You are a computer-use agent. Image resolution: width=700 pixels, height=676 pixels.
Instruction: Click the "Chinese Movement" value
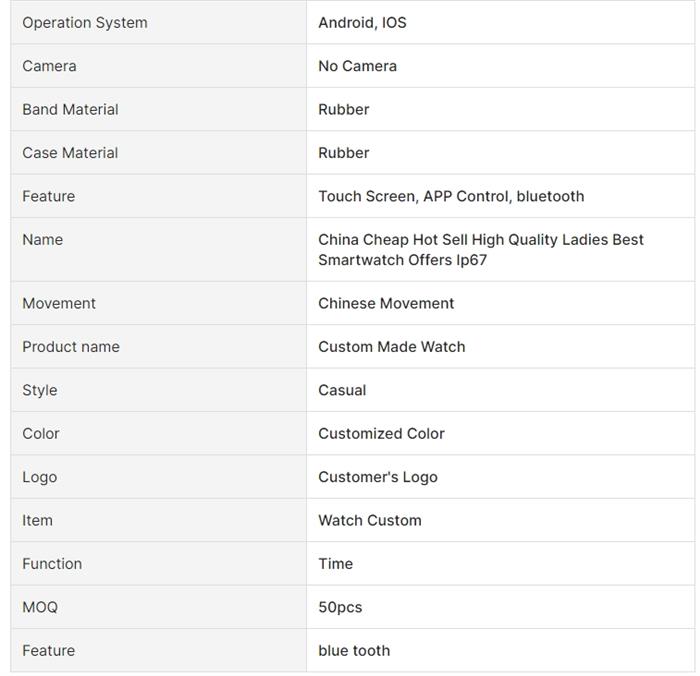click(x=386, y=304)
